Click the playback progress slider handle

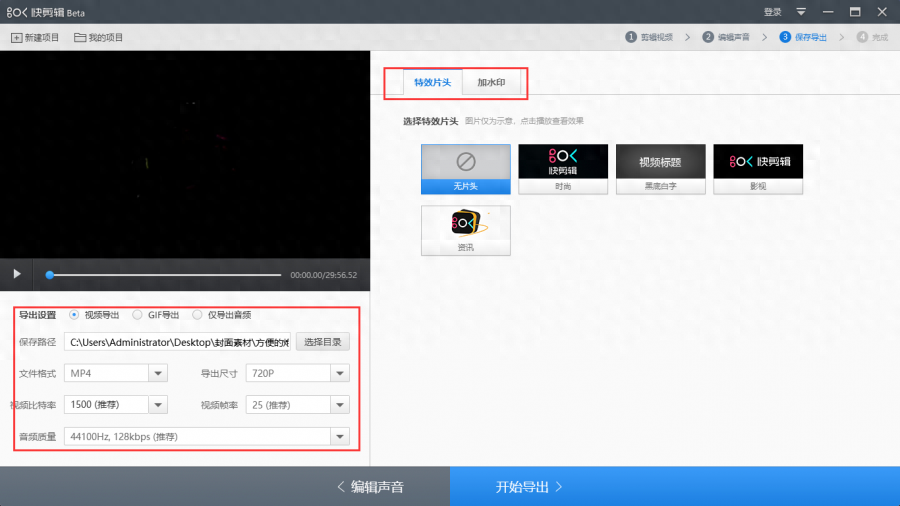(x=50, y=275)
